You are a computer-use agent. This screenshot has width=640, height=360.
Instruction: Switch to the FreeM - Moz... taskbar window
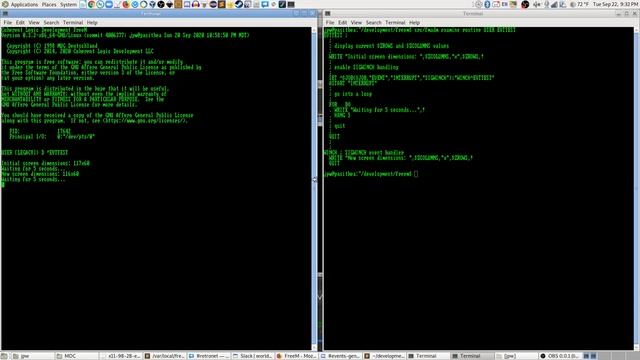296,356
